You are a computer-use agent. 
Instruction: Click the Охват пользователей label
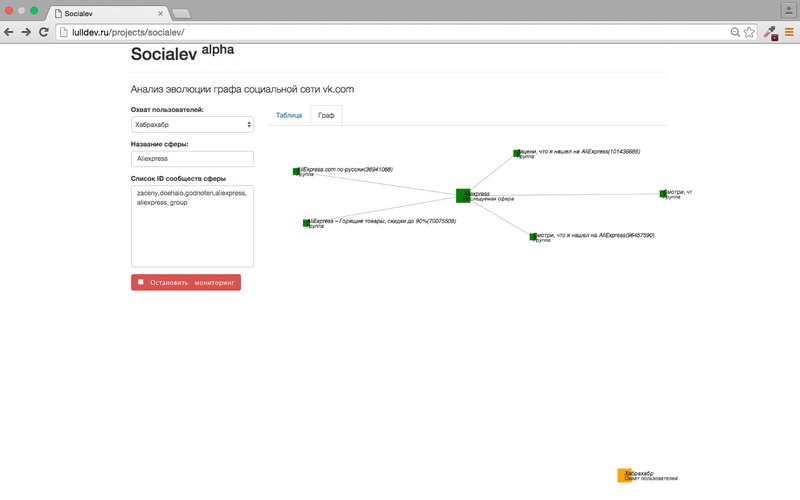click(167, 110)
